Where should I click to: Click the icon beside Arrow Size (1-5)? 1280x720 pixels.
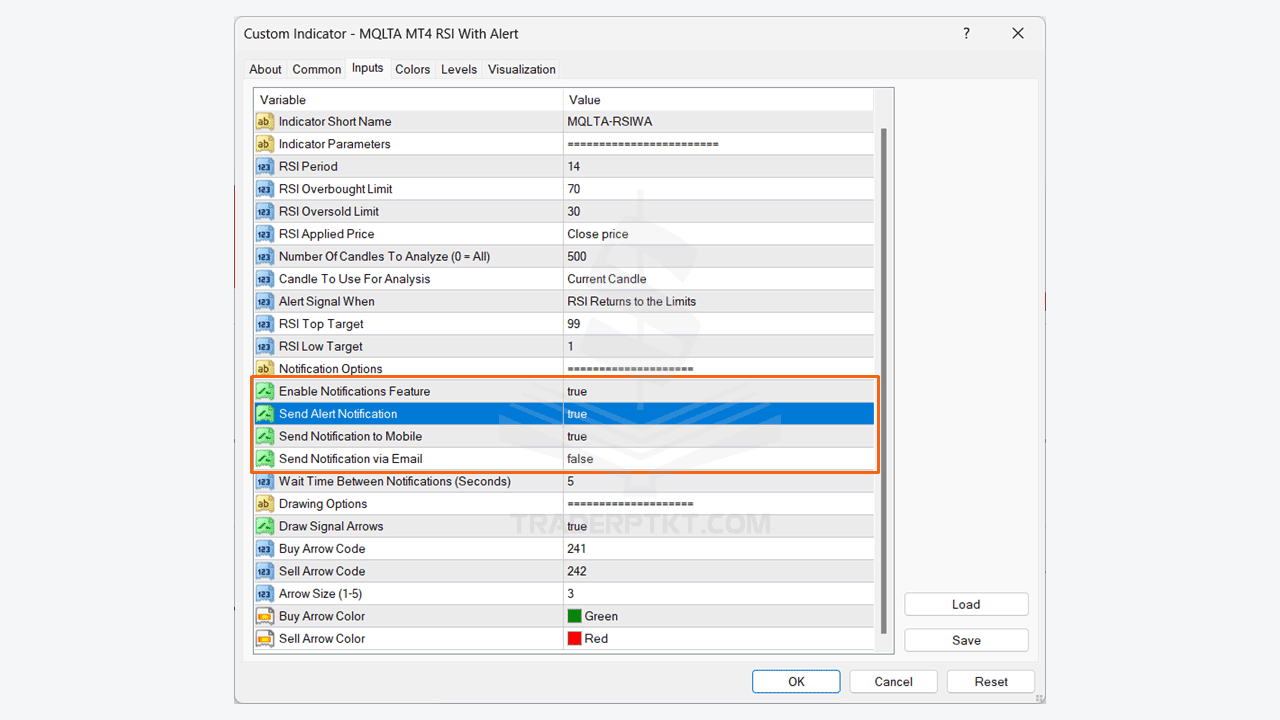coord(265,594)
